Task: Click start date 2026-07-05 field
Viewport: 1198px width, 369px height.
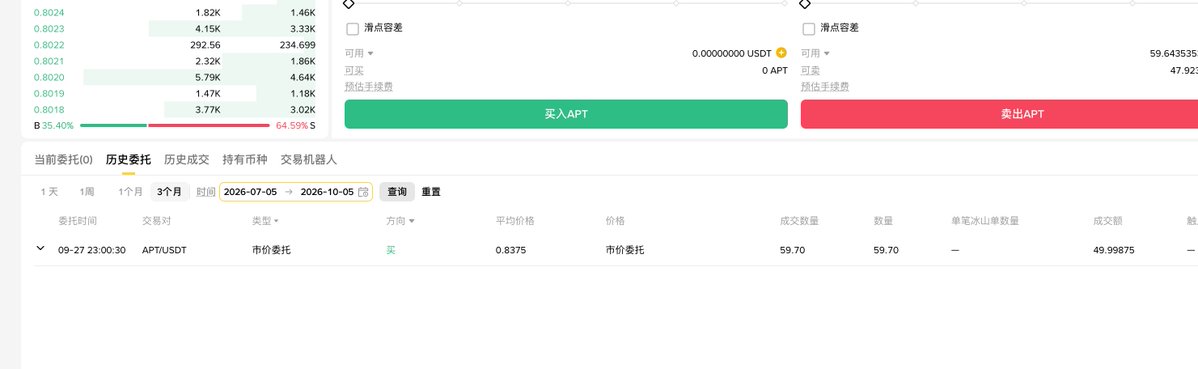Action: (x=251, y=192)
